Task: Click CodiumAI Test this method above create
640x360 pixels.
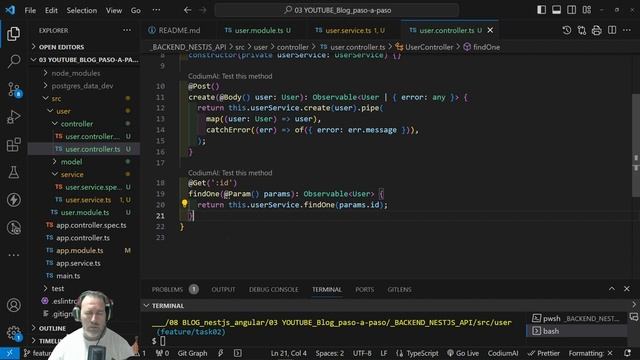Action: 230,76
